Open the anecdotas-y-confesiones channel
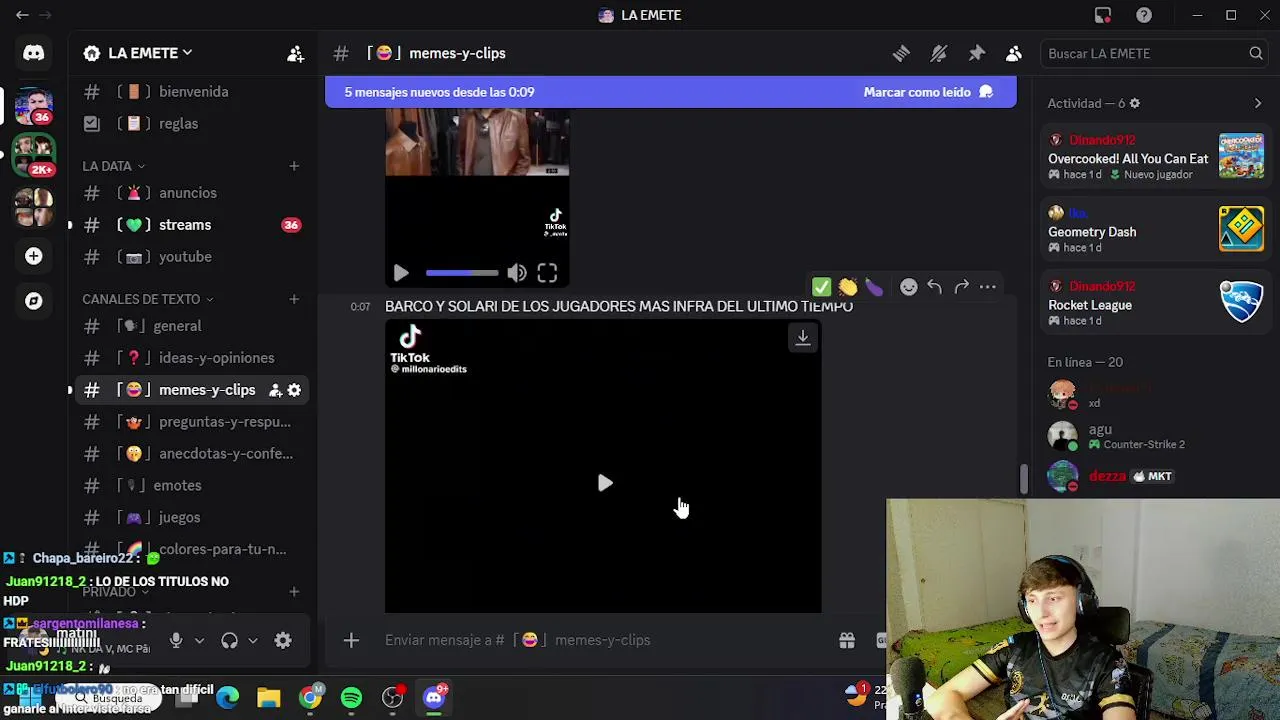This screenshot has width=1280, height=720. tap(191, 453)
